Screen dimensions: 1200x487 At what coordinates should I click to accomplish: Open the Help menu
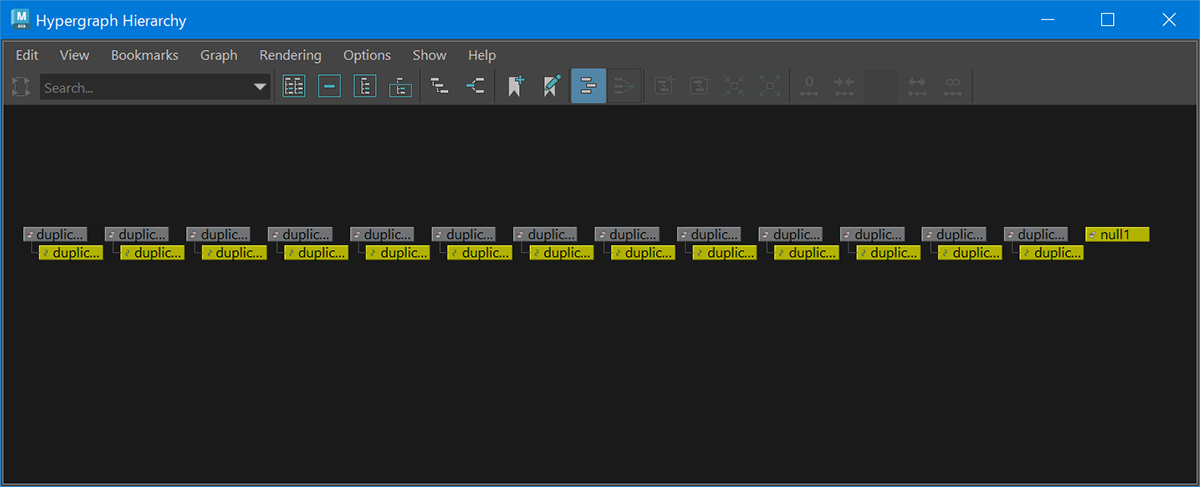tap(482, 55)
